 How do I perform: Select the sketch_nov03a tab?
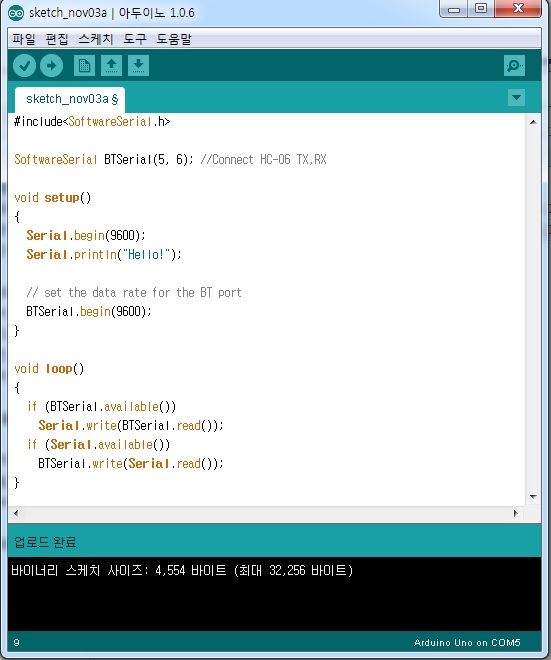[x=70, y=99]
